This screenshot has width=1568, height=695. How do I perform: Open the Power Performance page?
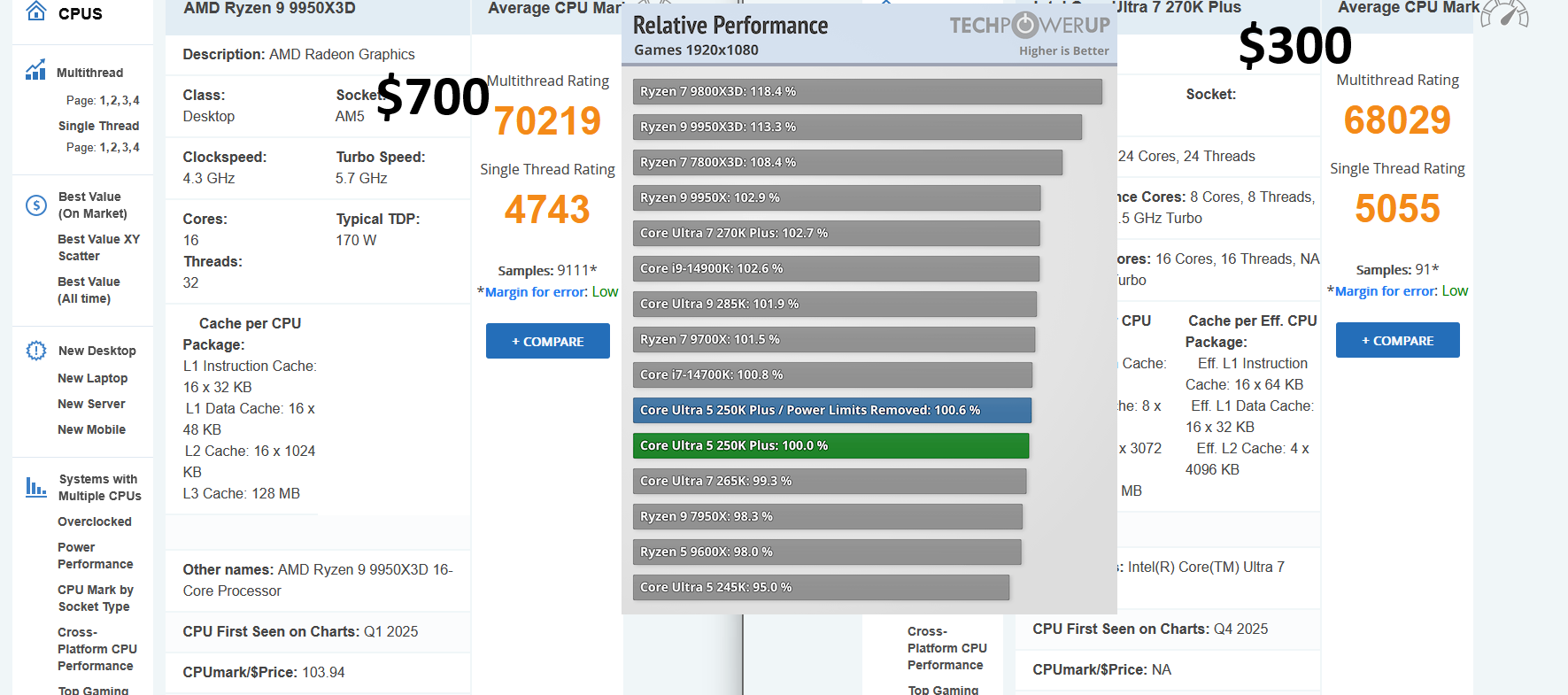pyautogui.click(x=96, y=556)
